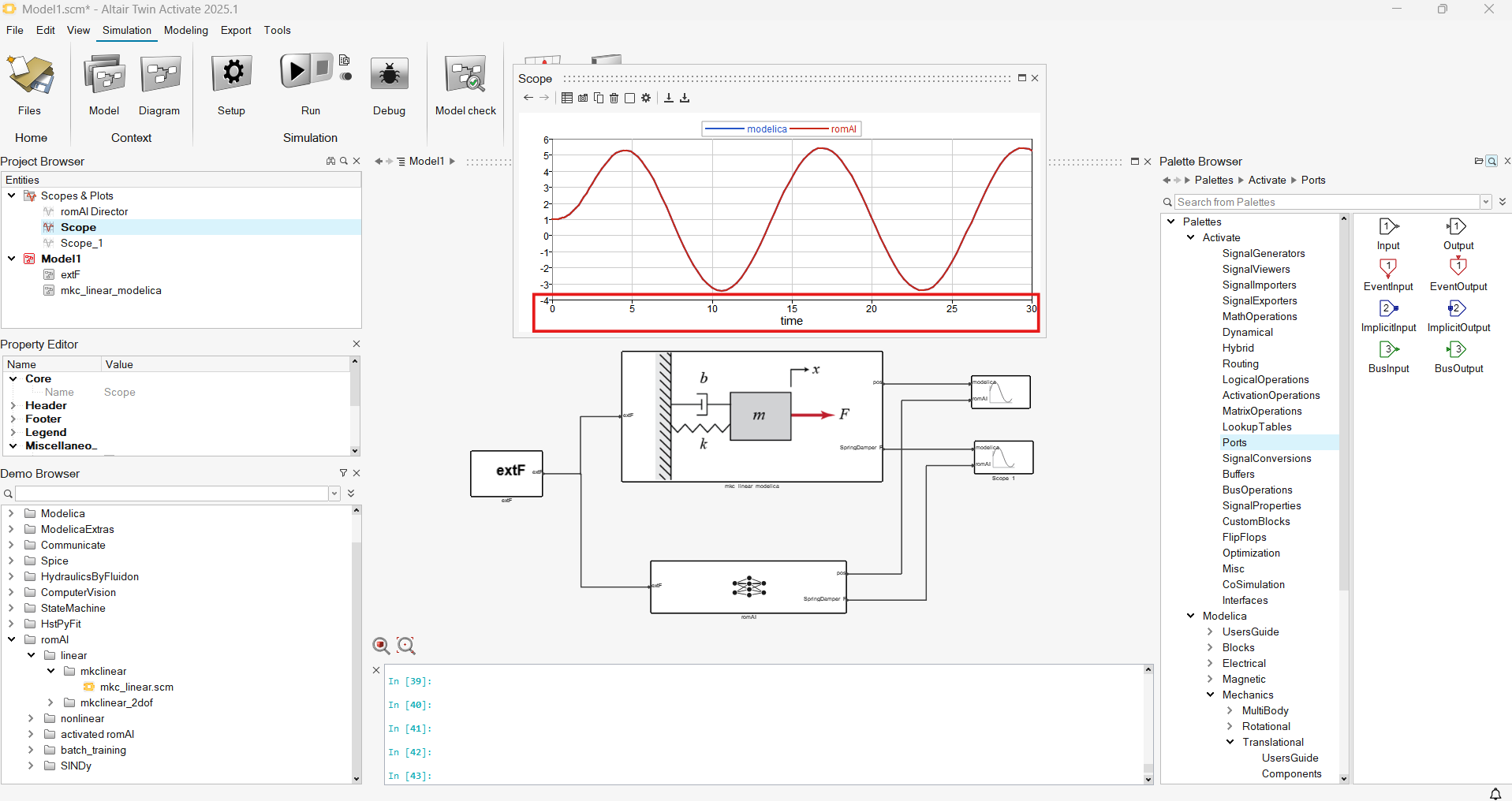Select the BusOutput port block
Screen dimensions: 1512x801
(x=1458, y=357)
